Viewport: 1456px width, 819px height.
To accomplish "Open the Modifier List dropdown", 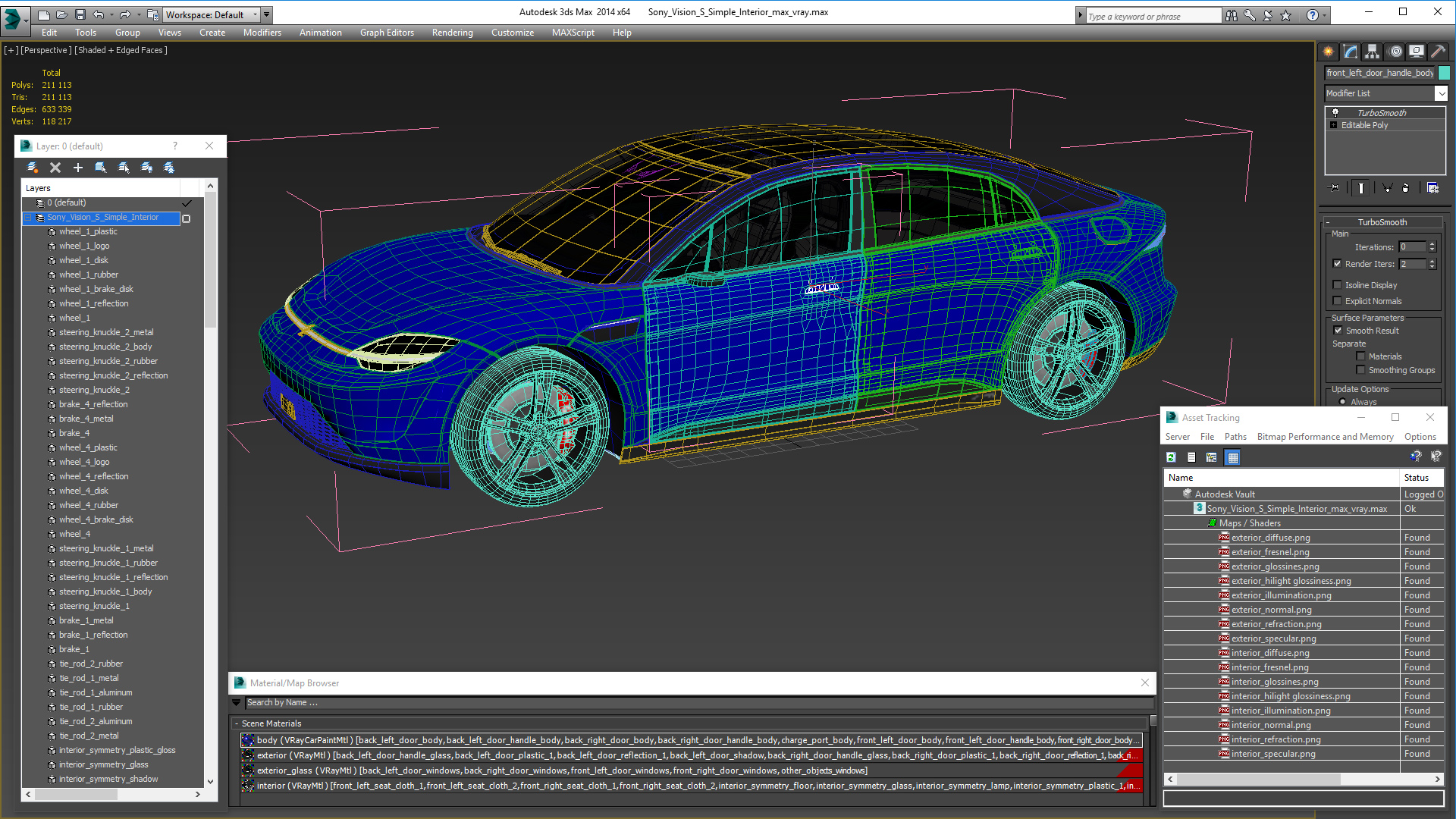I will point(1441,93).
